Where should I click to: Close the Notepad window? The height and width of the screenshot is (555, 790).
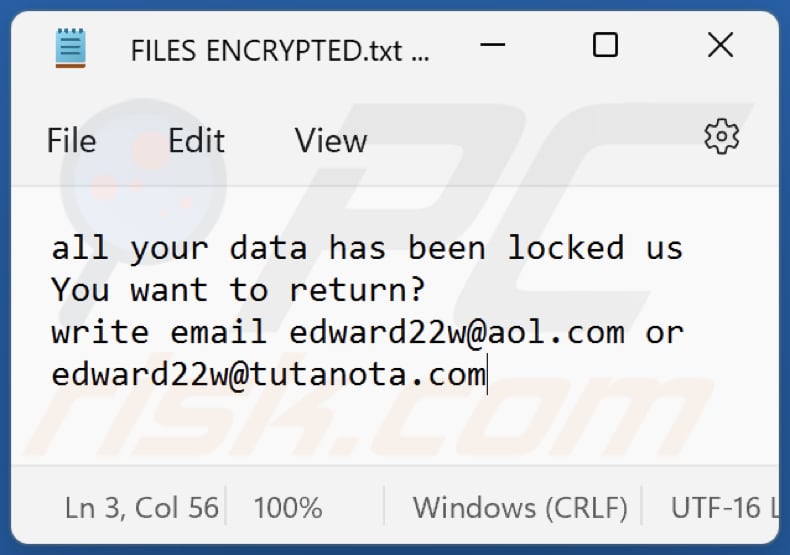coord(720,45)
